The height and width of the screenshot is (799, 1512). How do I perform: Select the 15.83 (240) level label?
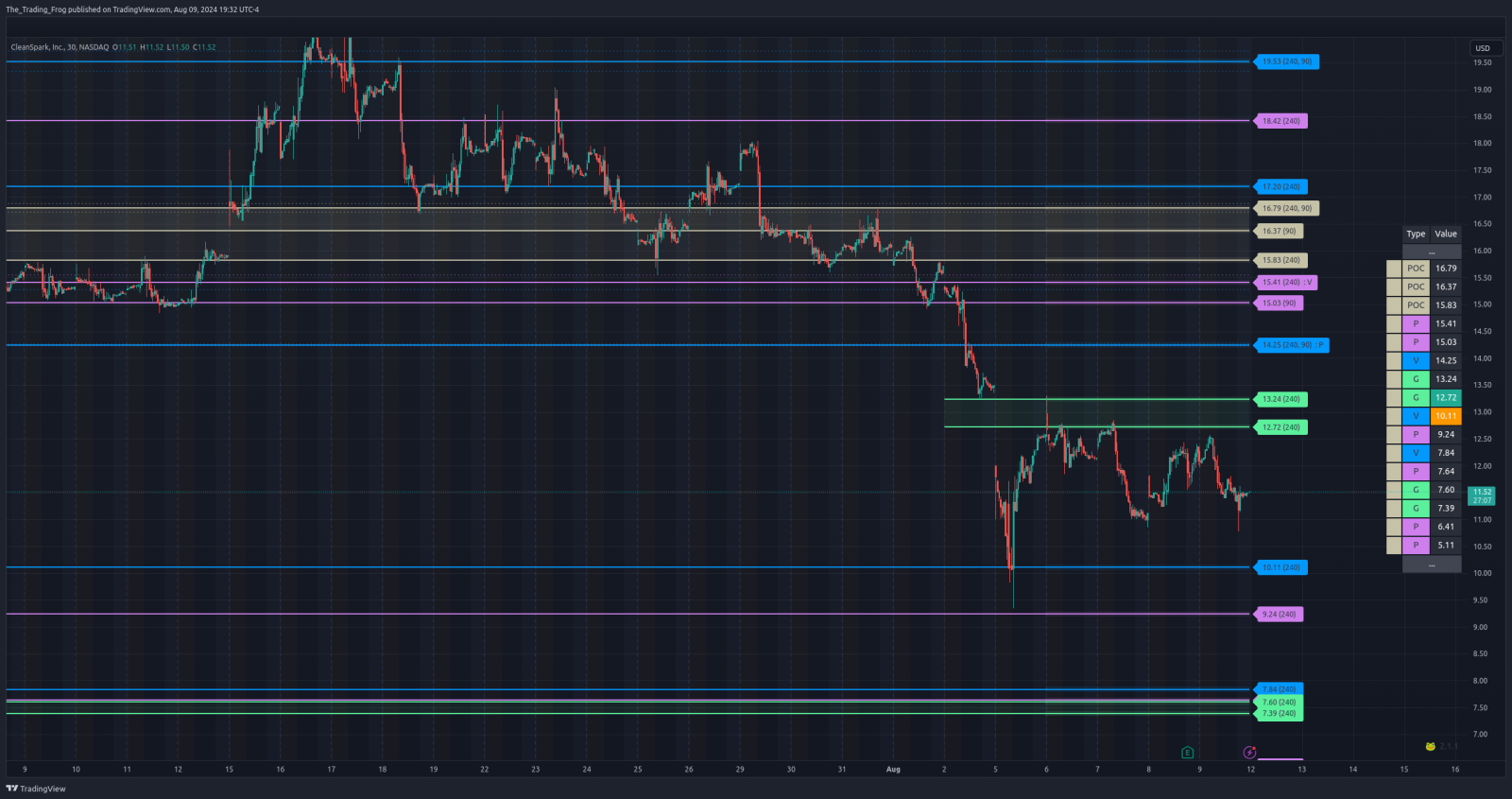click(1280, 260)
